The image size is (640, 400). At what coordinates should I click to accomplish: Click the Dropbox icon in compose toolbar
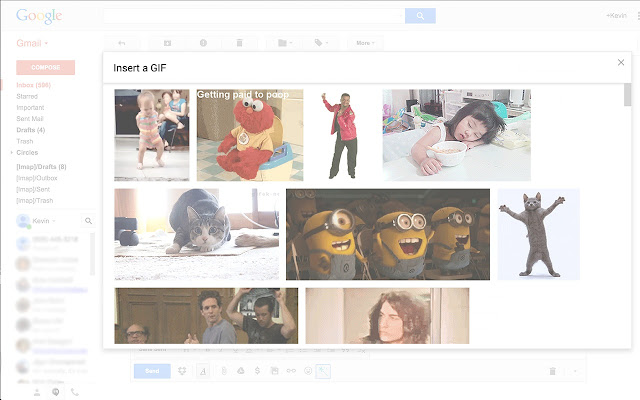182,371
